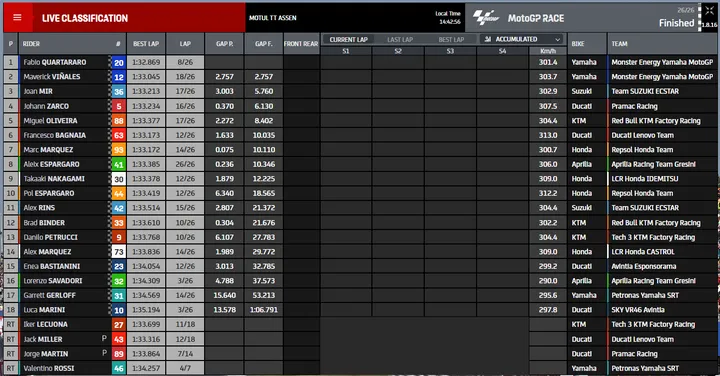This screenshot has height=376, width=720.
Task: Select number badge 89 for Martin
Action: [x=119, y=354]
